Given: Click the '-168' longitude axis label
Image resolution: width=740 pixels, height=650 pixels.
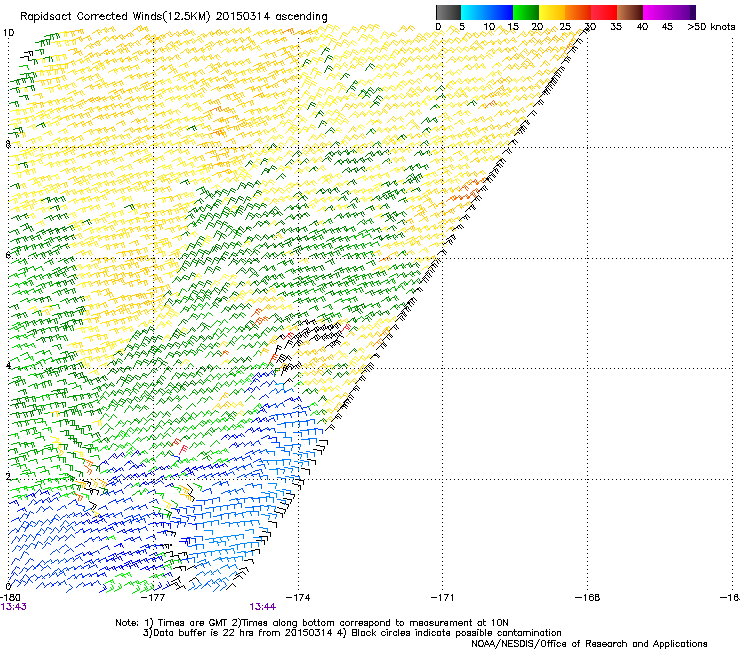Looking at the screenshot, I should pyautogui.click(x=588, y=598).
